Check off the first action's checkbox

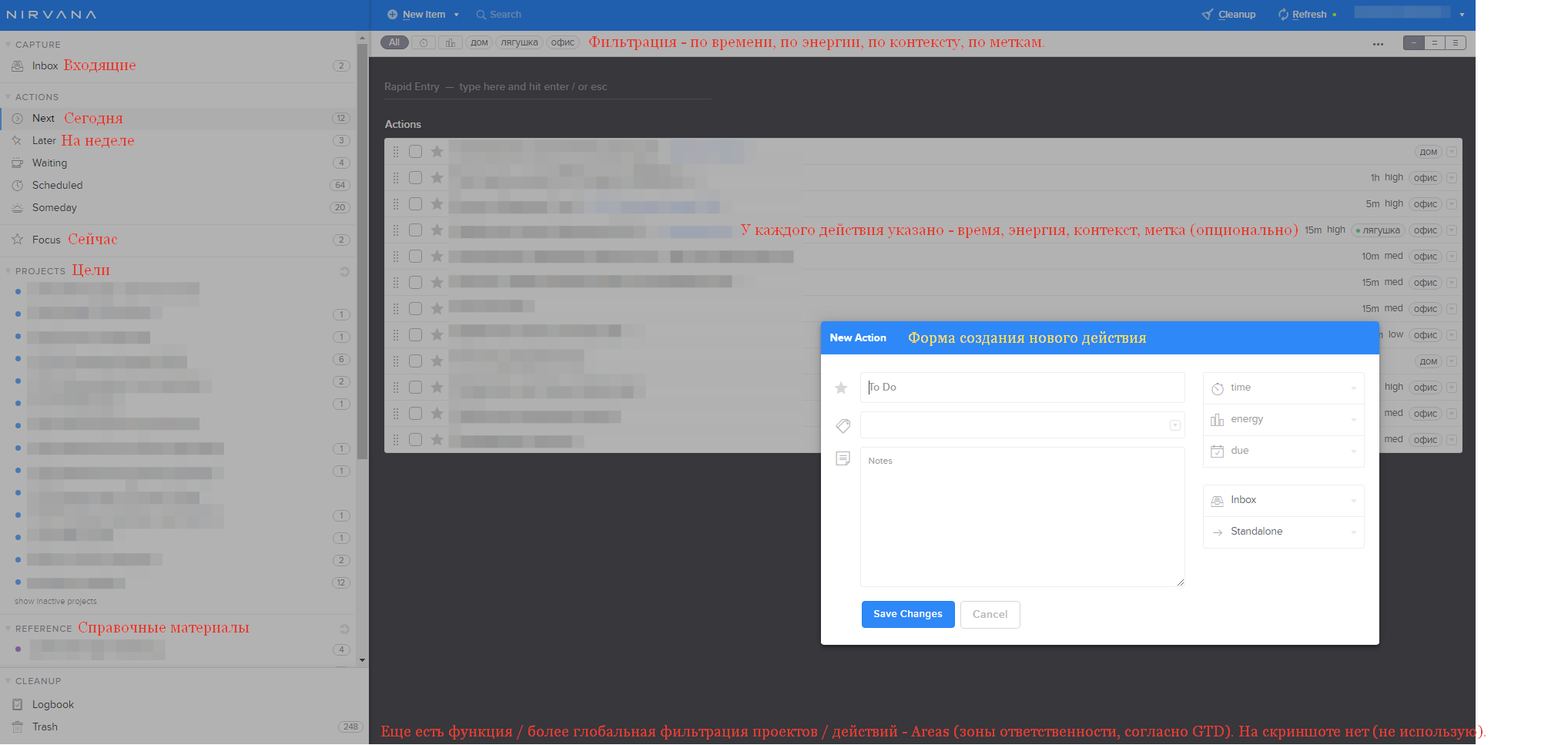coord(415,152)
